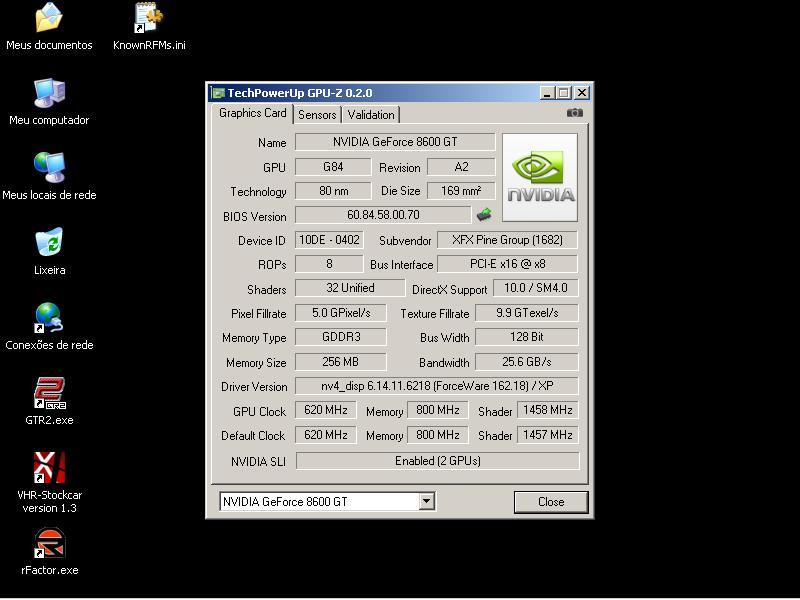Click the Technology field showing 80 nm
800x600 pixels.
[x=333, y=191]
